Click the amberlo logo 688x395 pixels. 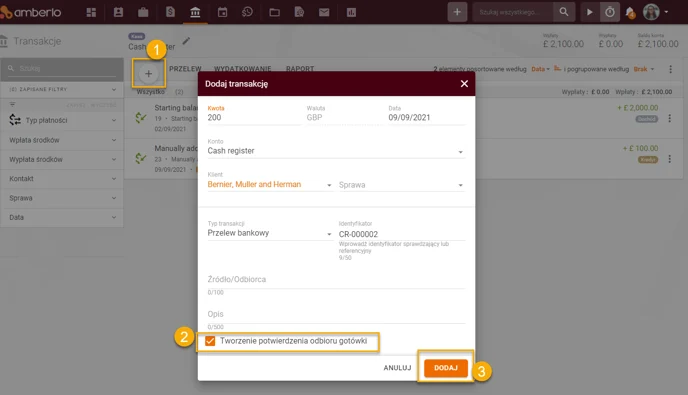point(32,12)
